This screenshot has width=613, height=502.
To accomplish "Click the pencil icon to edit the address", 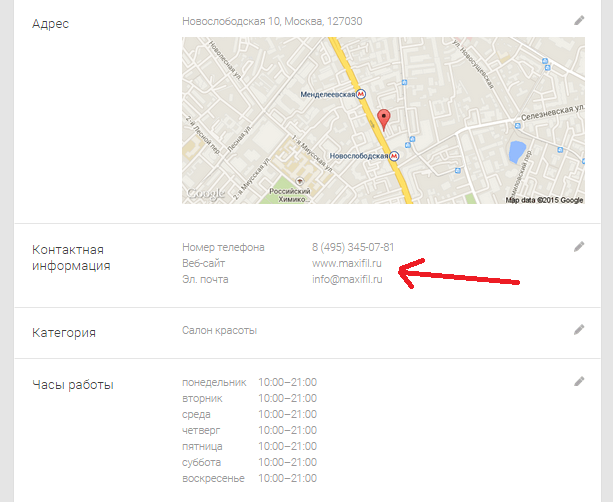I will (578, 20).
